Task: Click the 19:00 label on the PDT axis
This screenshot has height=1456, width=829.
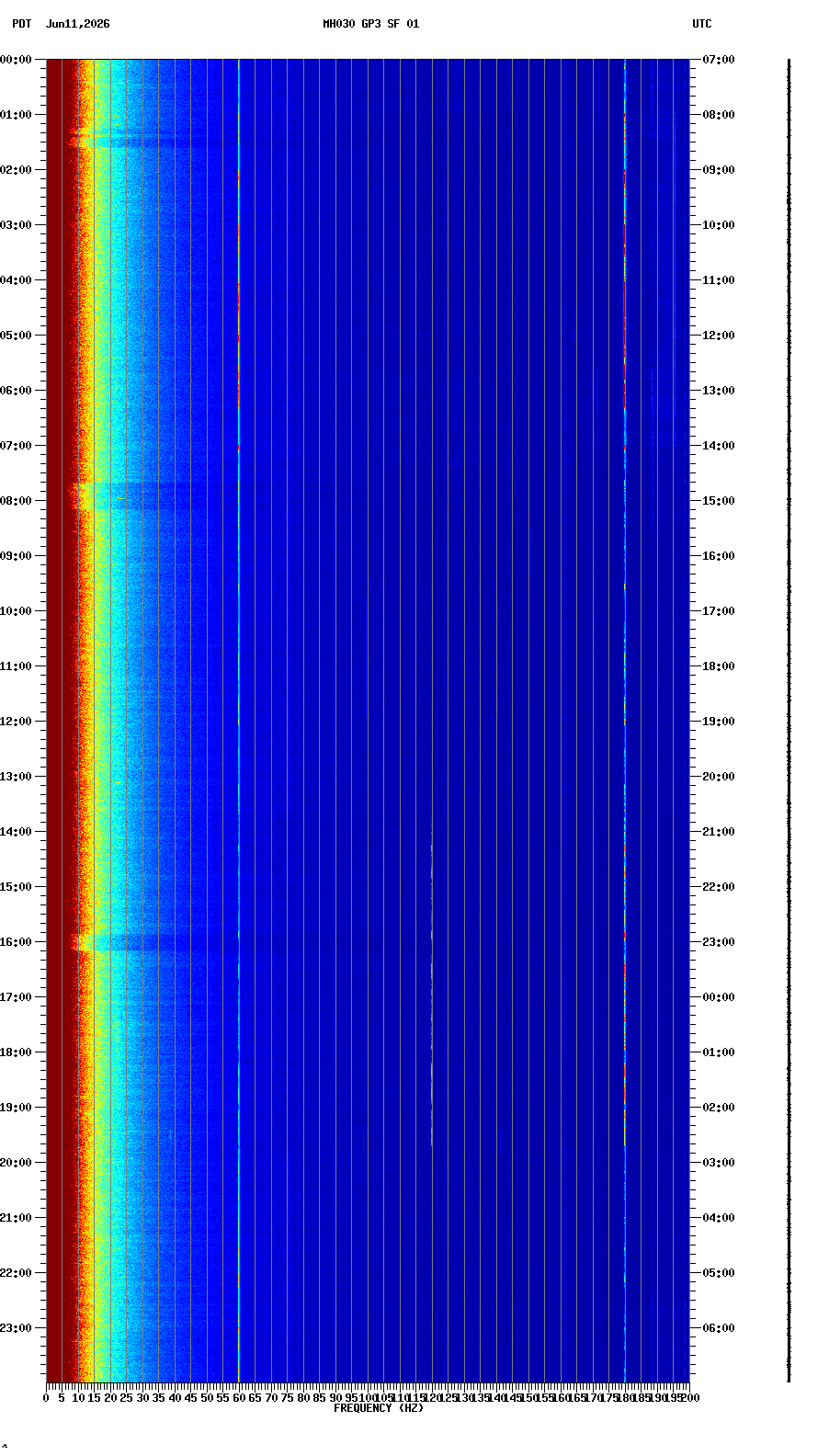Action: 16,1108
